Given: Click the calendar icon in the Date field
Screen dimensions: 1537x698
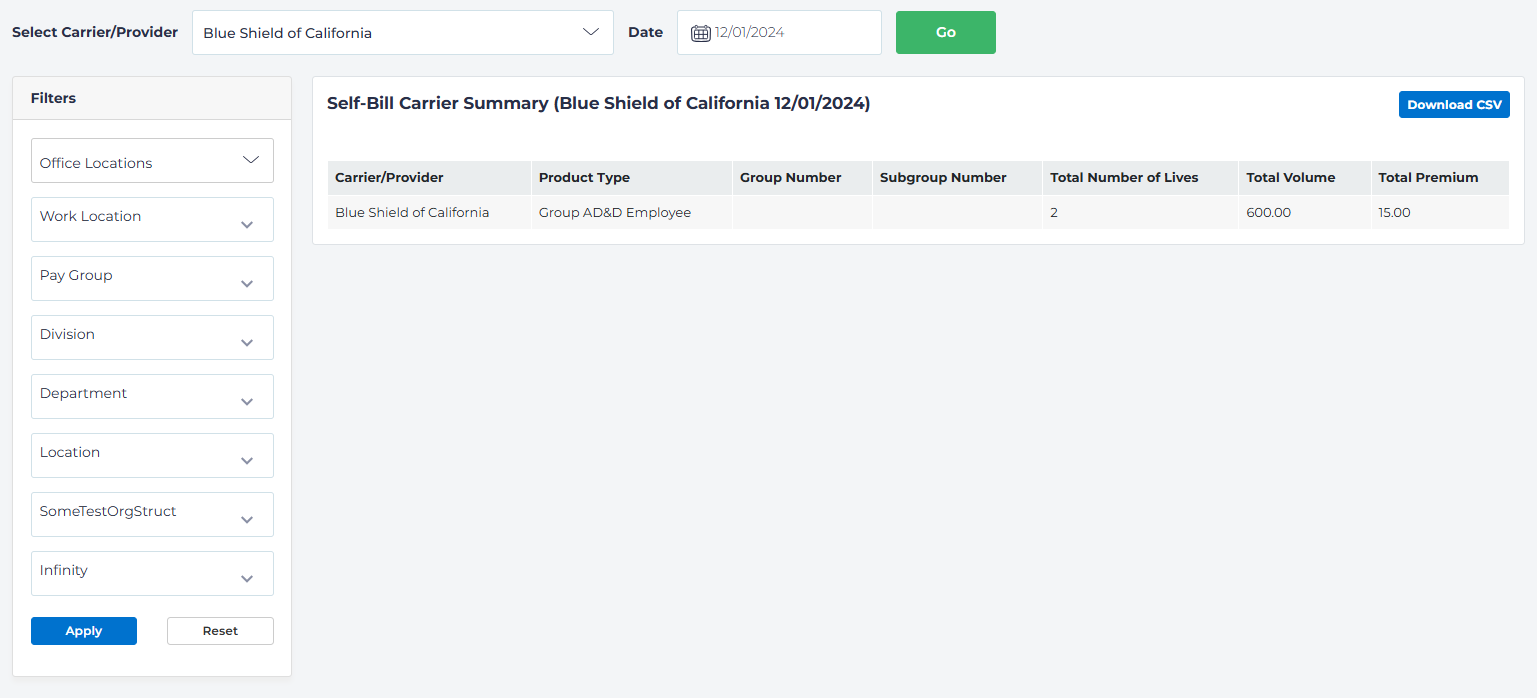Looking at the screenshot, I should click(700, 32).
